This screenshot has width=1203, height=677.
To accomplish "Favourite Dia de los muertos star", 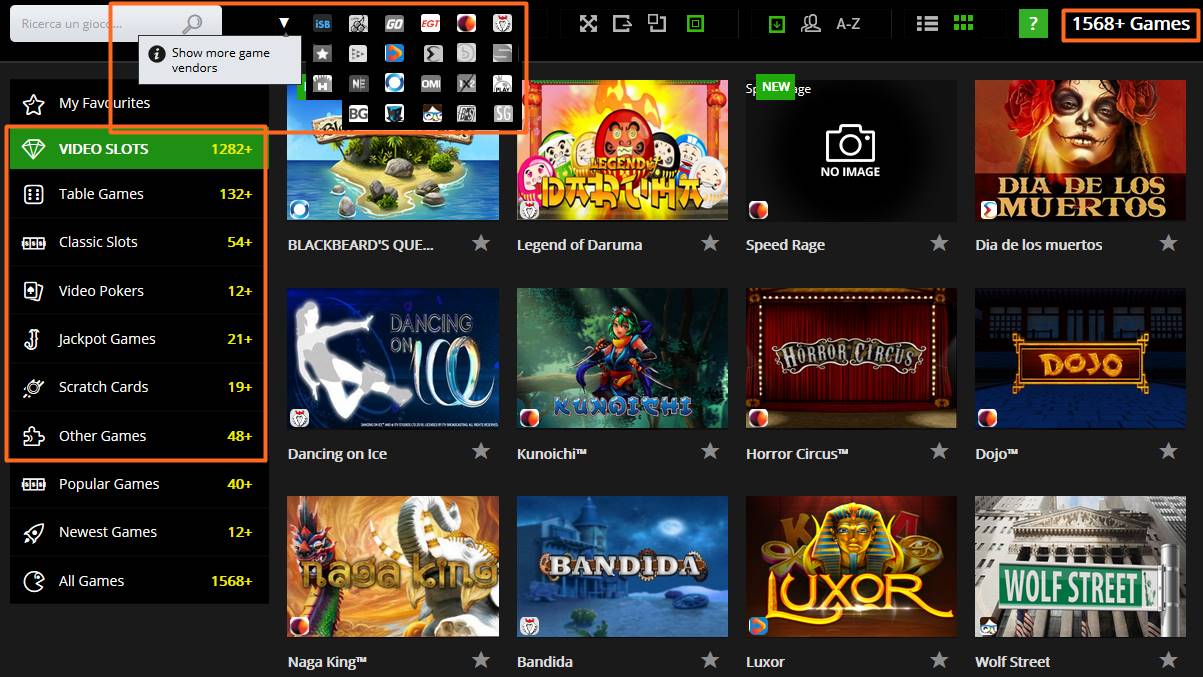I will [x=1168, y=243].
